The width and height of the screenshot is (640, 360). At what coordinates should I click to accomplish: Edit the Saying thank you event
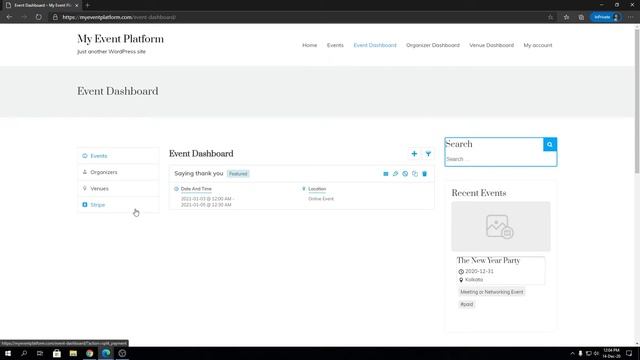click(x=396, y=174)
